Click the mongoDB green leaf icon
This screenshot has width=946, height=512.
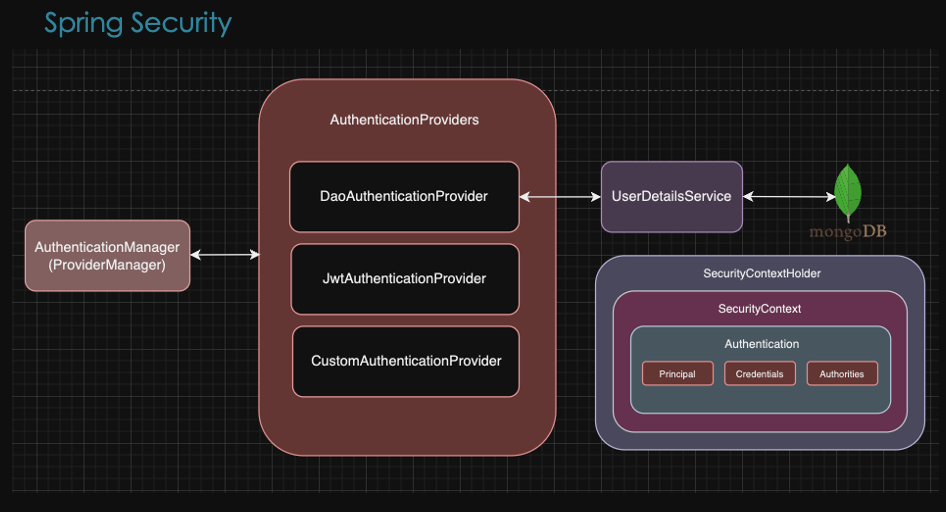point(848,191)
